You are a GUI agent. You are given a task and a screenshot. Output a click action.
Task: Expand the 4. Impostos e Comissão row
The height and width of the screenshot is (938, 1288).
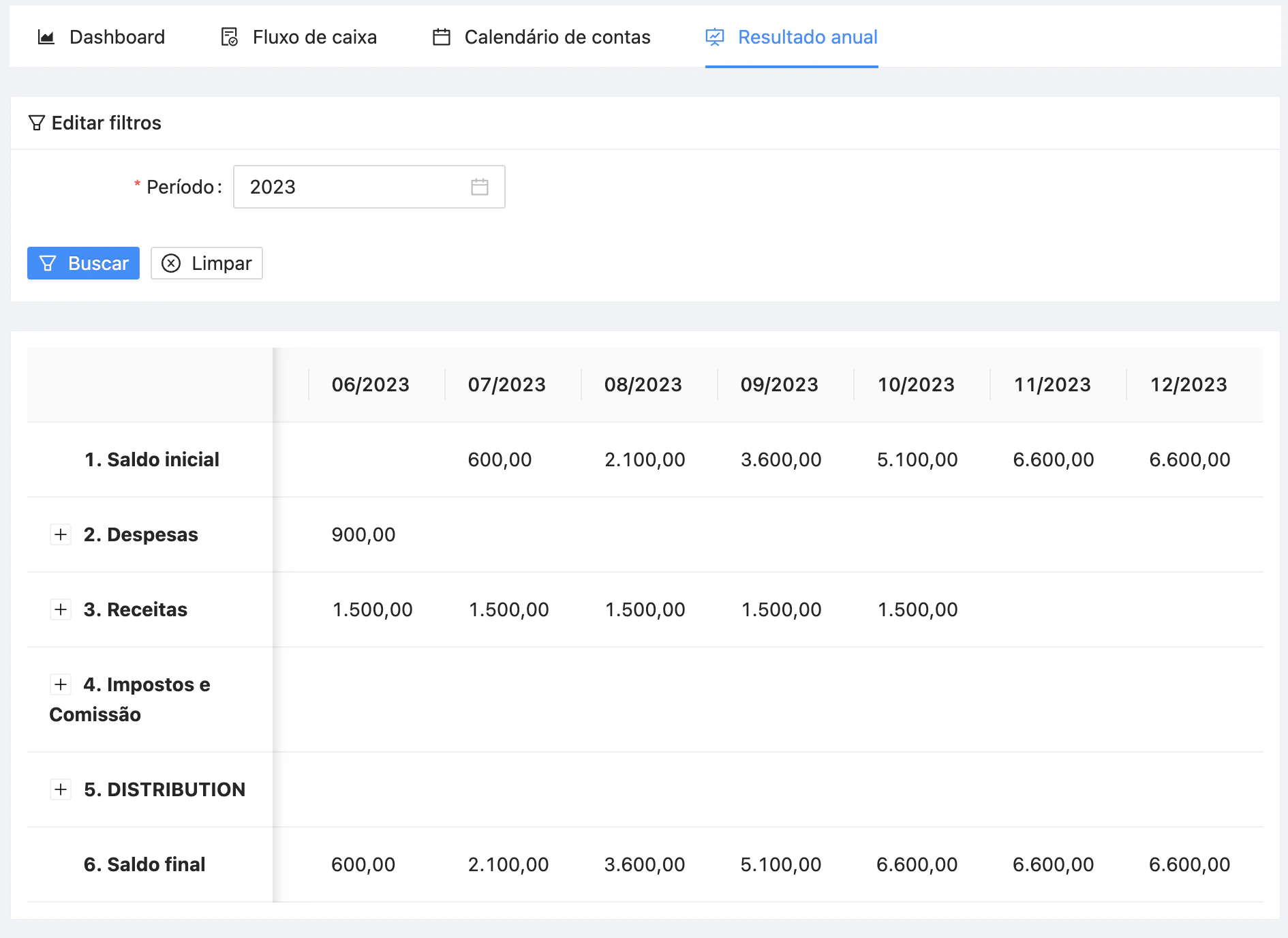61,684
